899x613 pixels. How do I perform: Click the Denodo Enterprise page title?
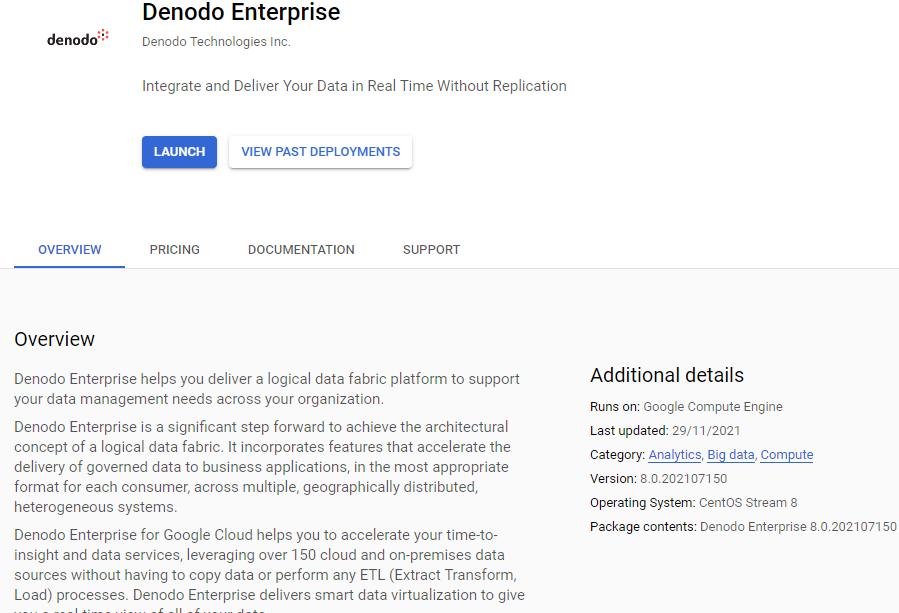pos(241,12)
